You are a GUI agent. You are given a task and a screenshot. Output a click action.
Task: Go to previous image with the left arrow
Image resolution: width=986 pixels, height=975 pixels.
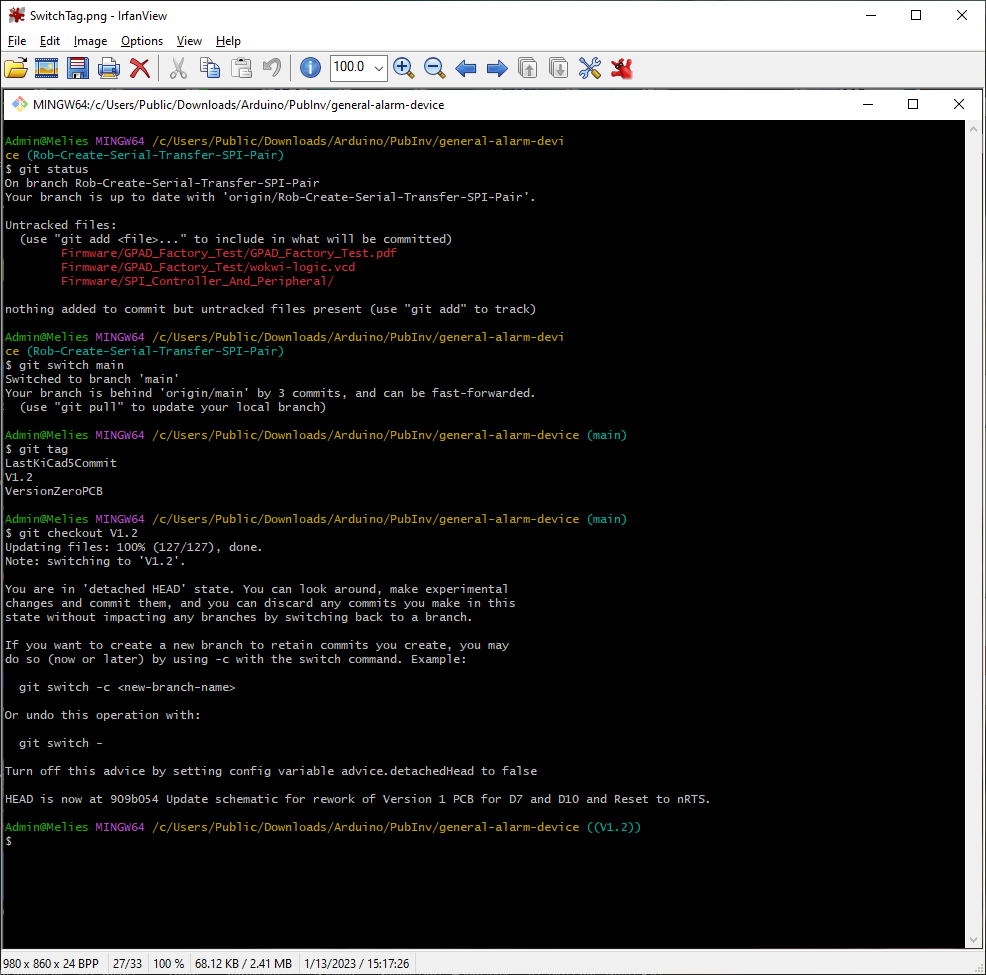pyautogui.click(x=465, y=68)
